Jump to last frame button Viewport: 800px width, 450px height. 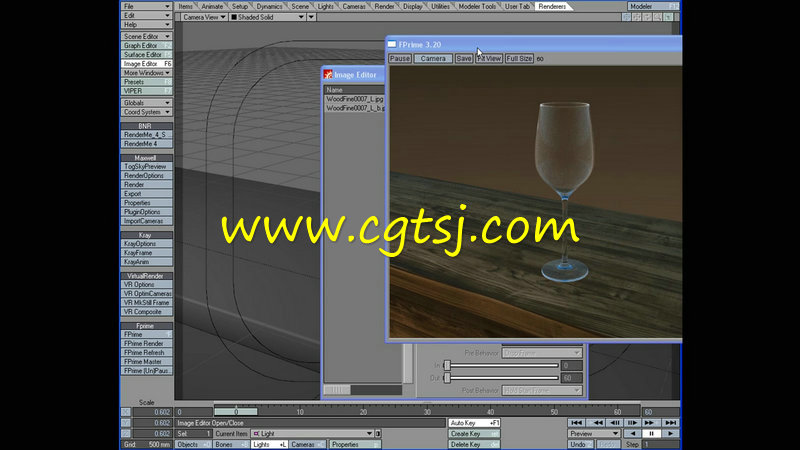670,423
